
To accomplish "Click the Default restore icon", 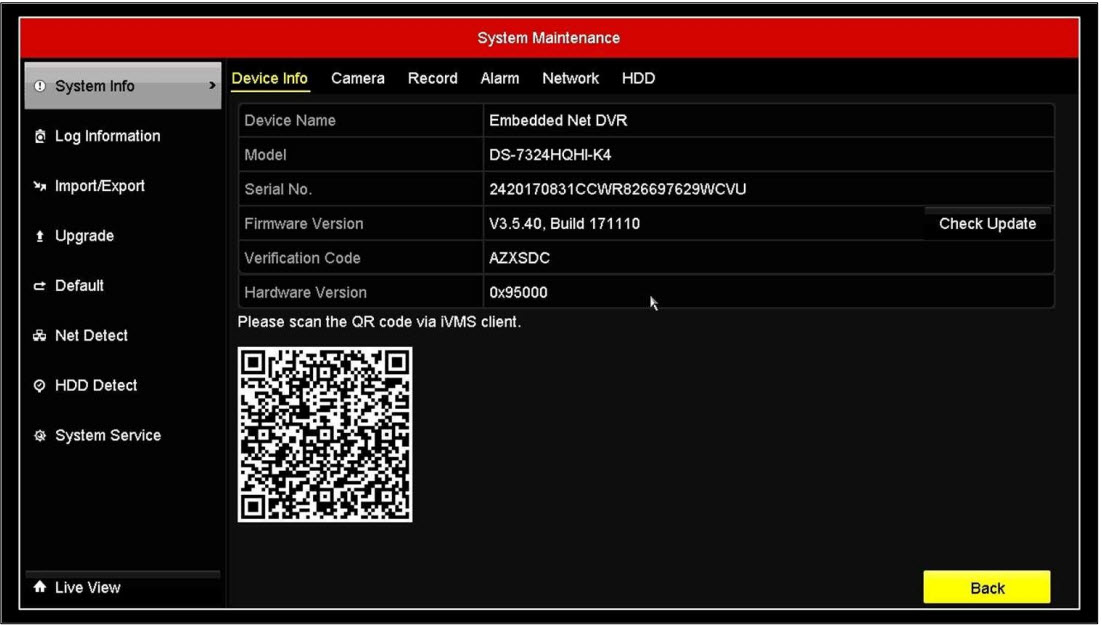I will click(40, 286).
